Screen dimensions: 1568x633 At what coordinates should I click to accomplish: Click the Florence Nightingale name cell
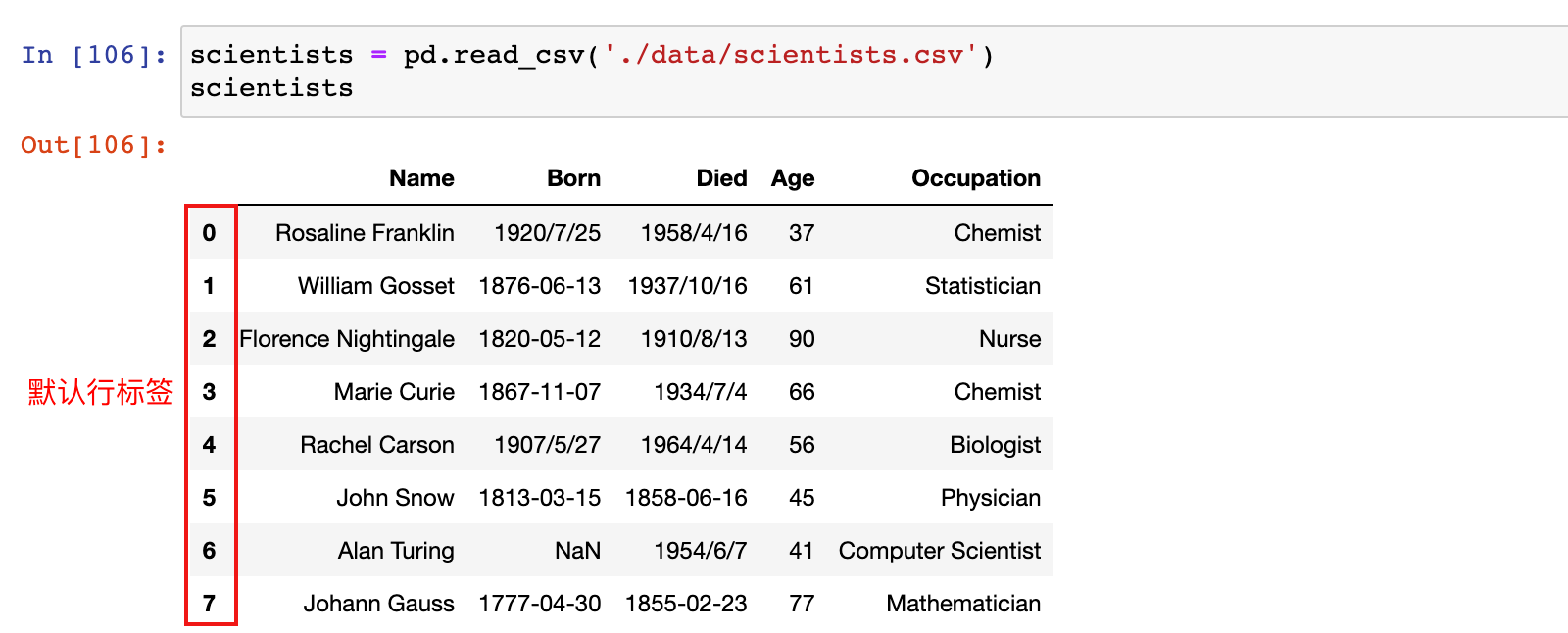(x=347, y=339)
